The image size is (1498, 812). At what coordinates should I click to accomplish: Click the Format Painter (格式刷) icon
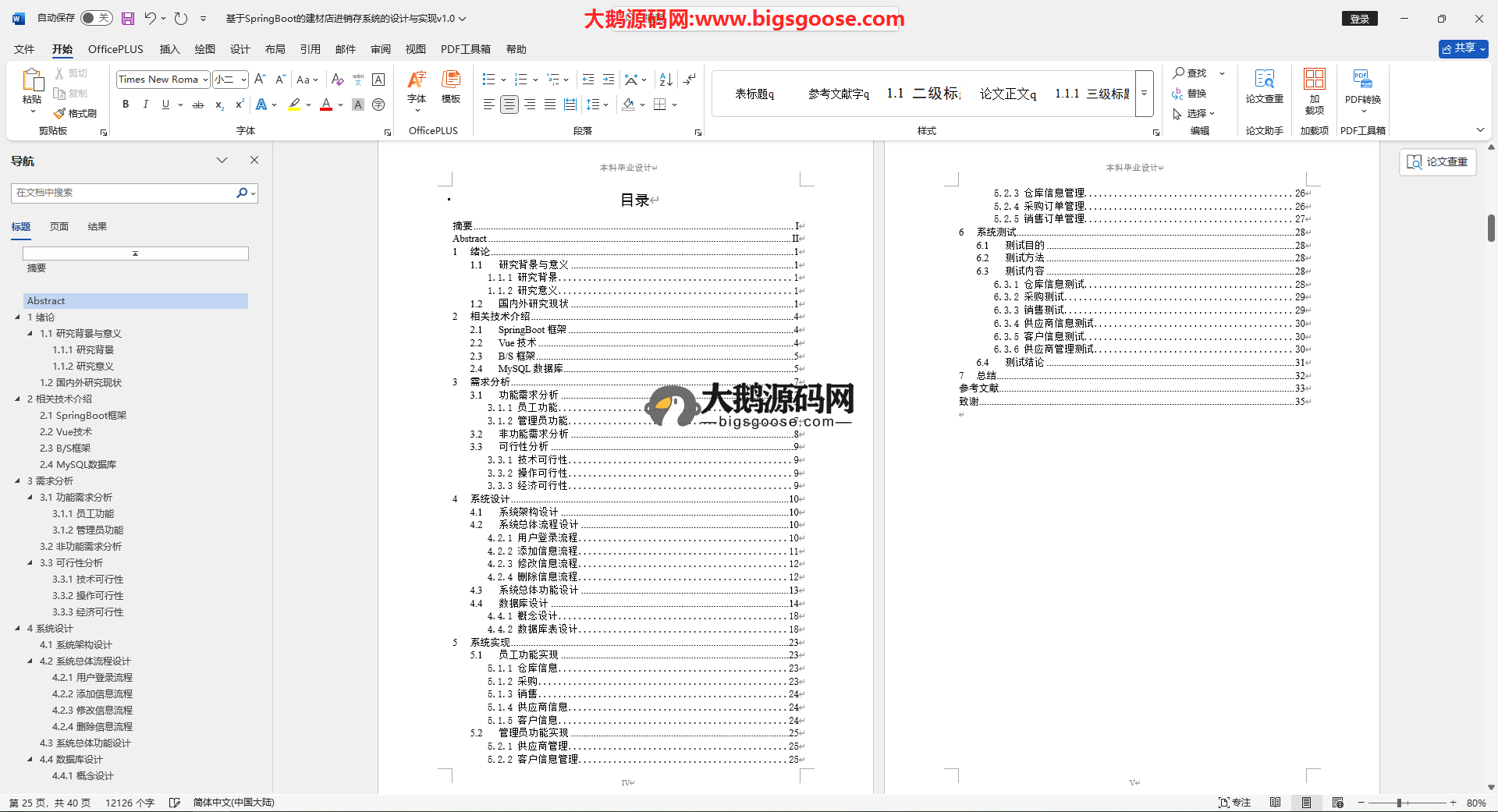(75, 113)
